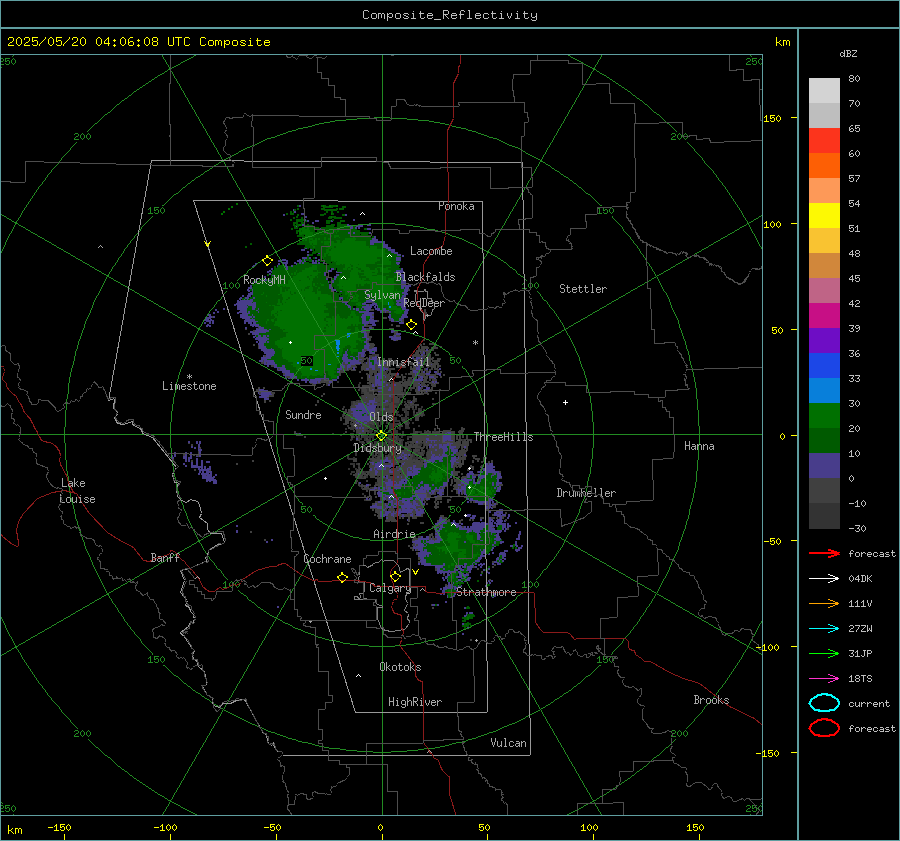Click the Sundre city label
Image resolution: width=900 pixels, height=841 pixels.
click(303, 414)
